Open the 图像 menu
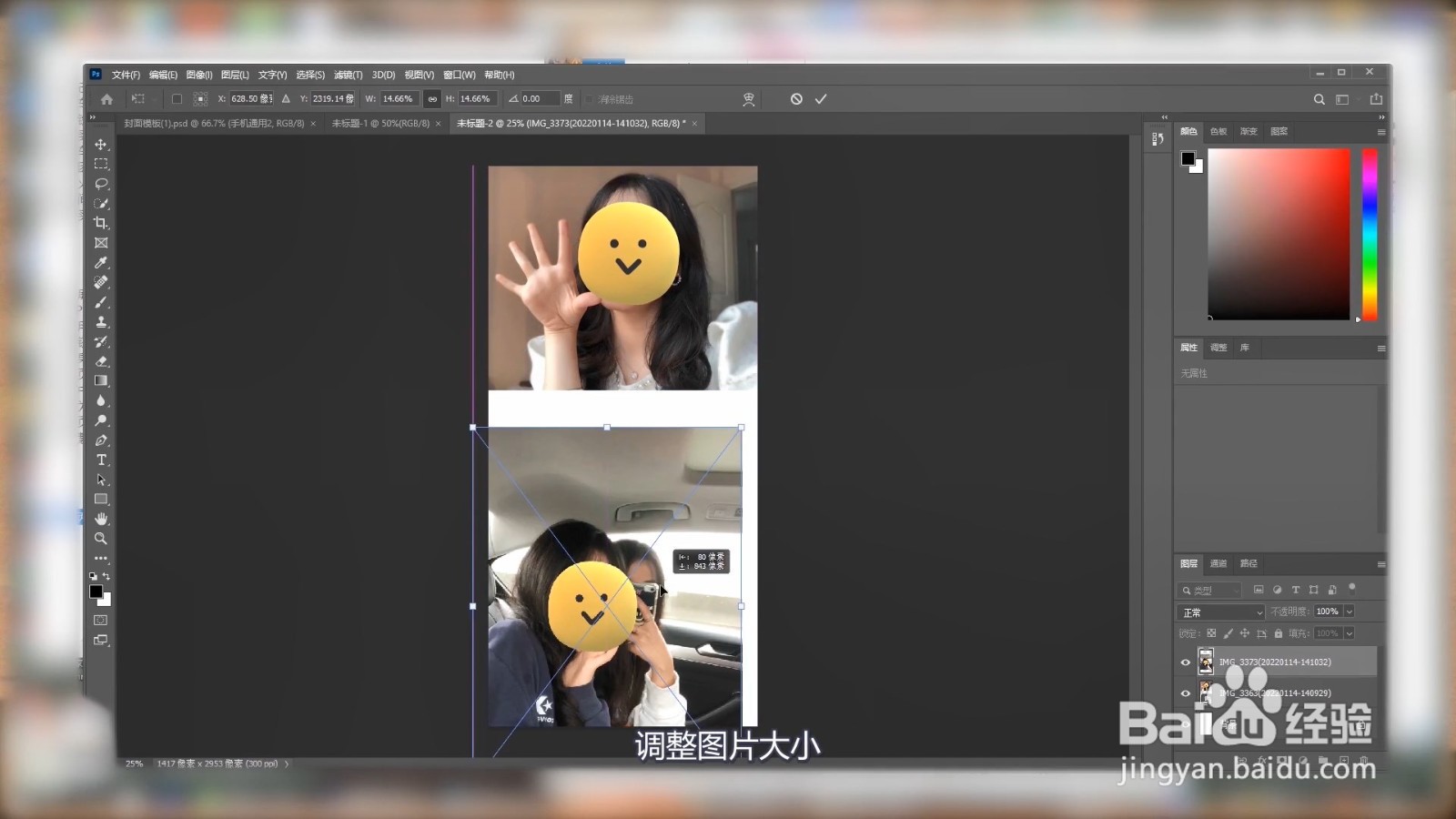This screenshot has height=819, width=1456. tap(198, 75)
